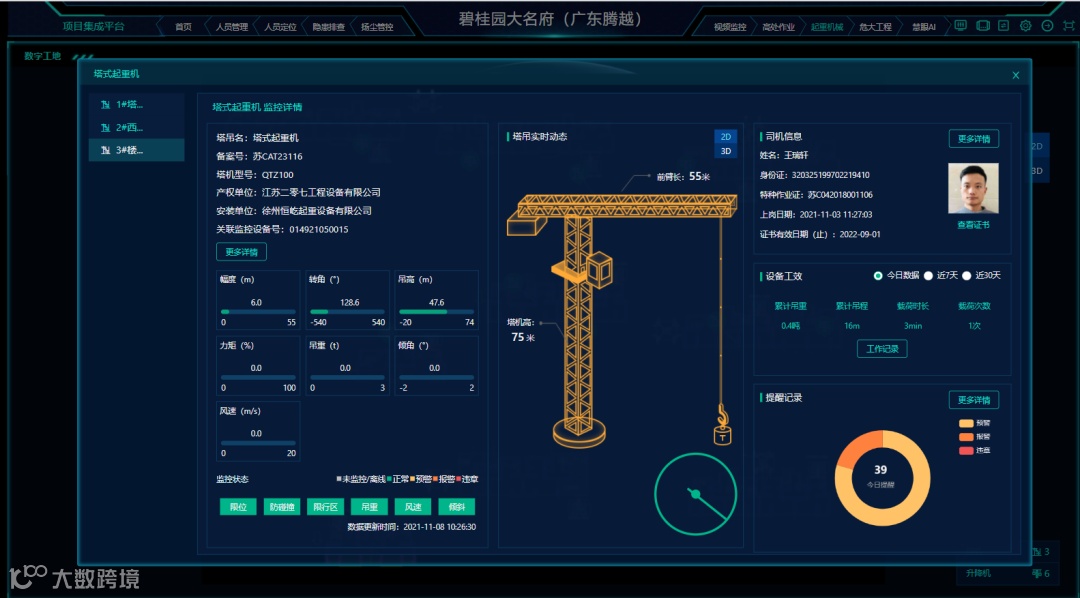The width and height of the screenshot is (1080, 598).
Task: Click the 前臂长 55米 label
Action: pyautogui.click(x=683, y=176)
